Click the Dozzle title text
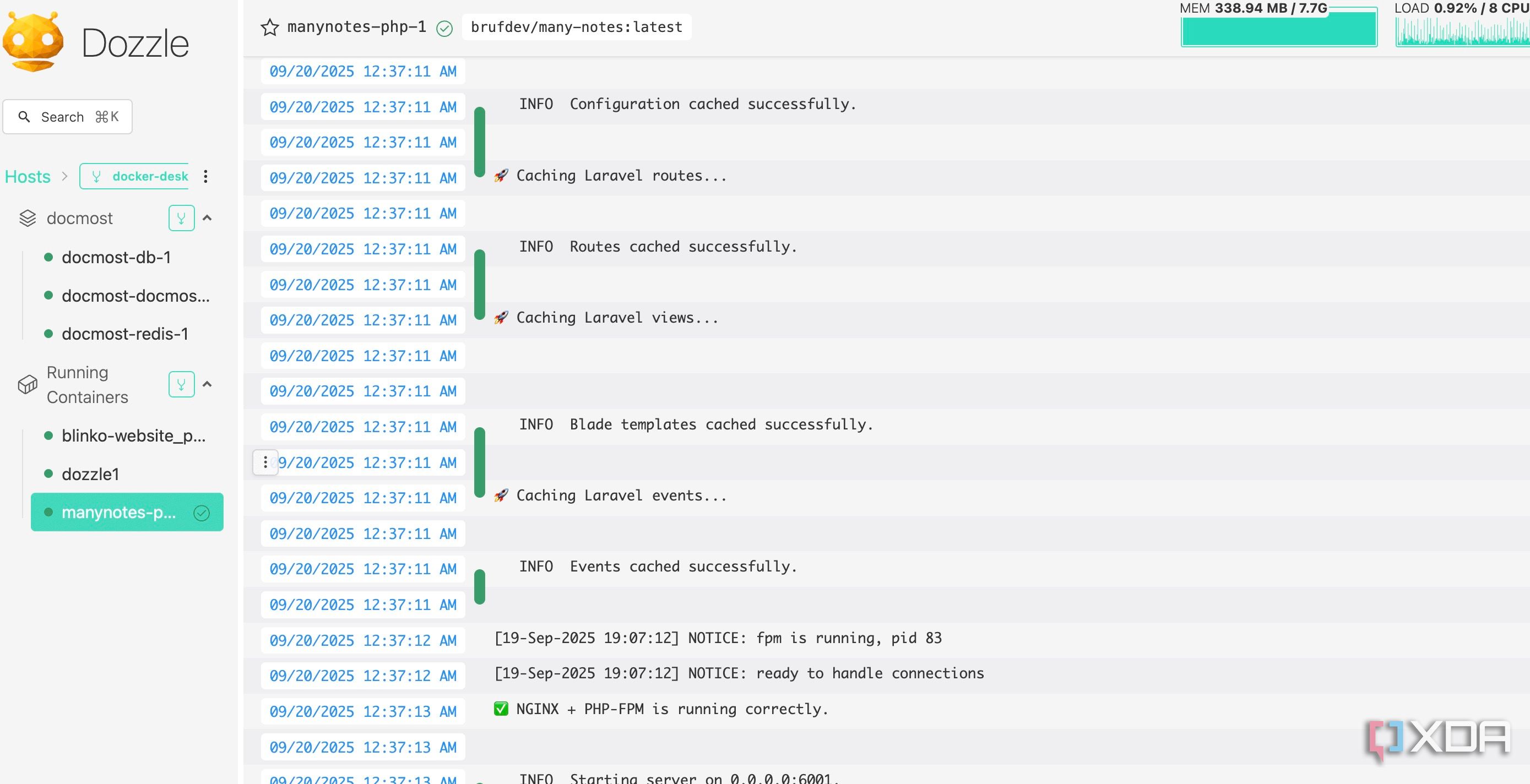 135,43
